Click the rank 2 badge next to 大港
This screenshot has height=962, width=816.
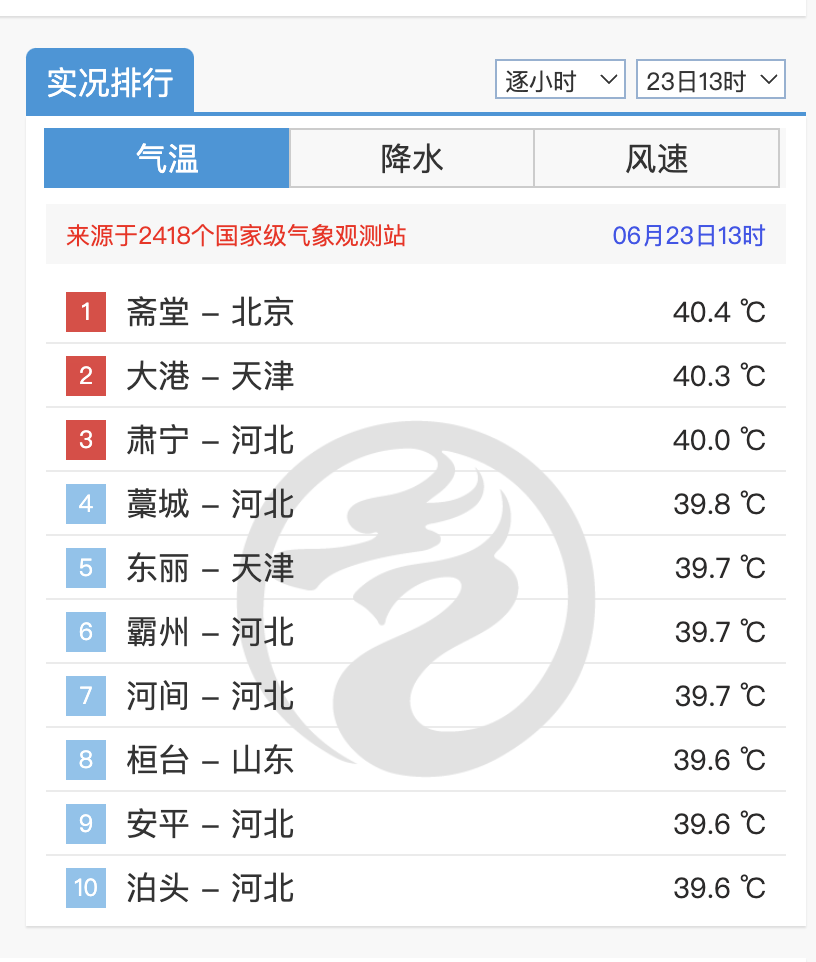[x=85, y=376]
